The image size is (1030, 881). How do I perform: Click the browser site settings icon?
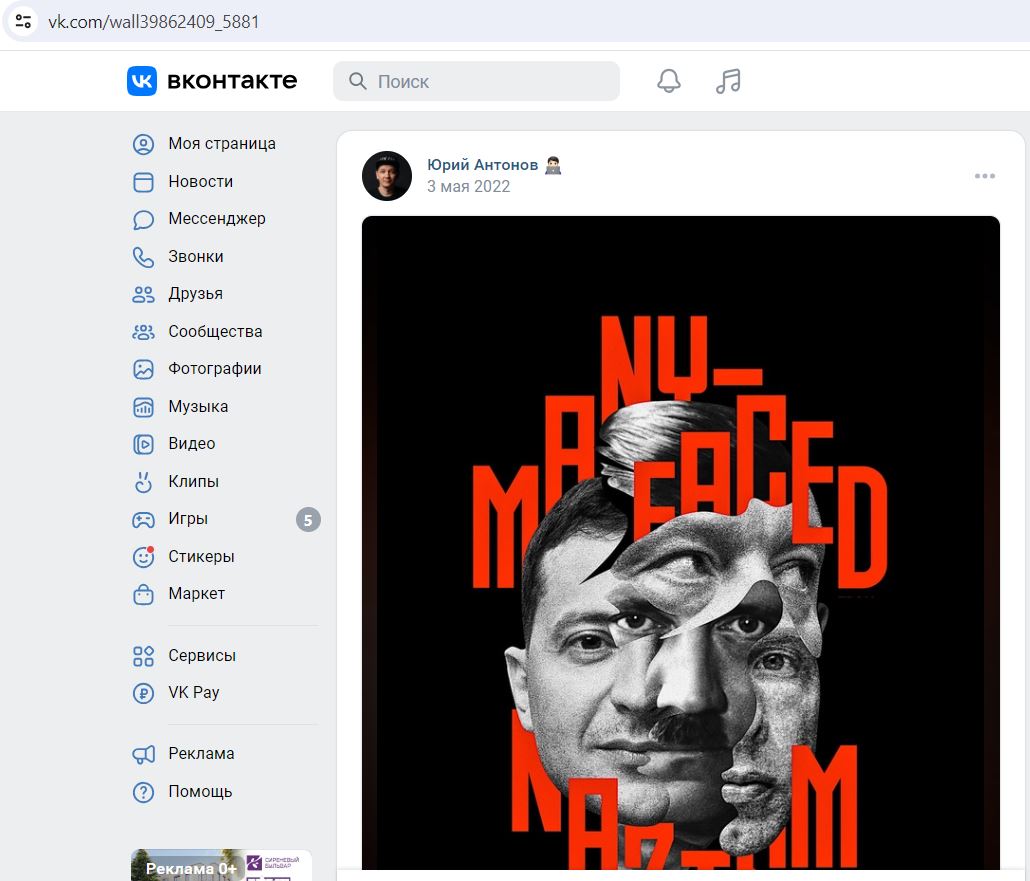[23, 21]
